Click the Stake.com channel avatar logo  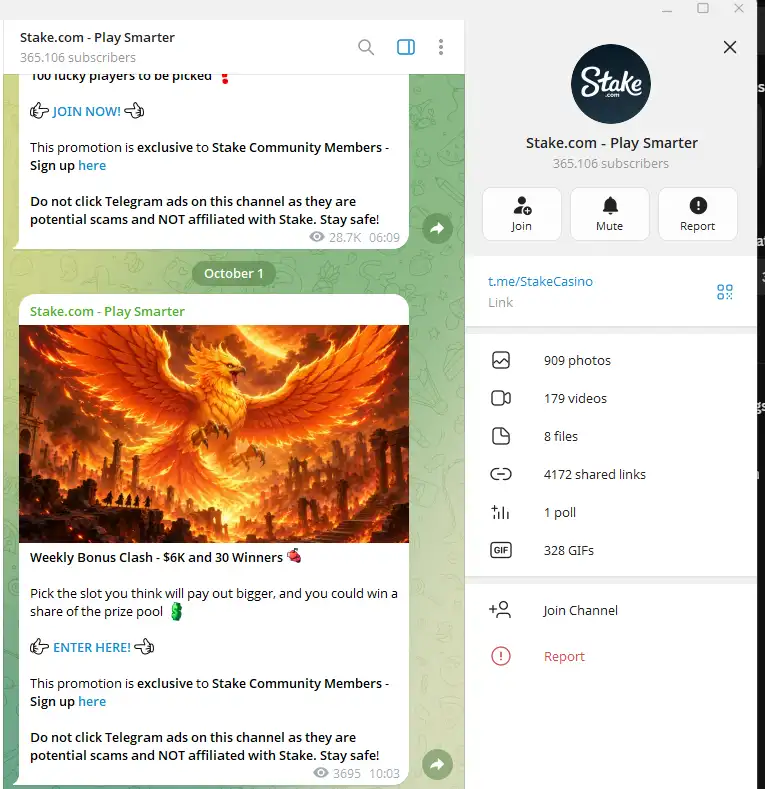[x=610, y=84]
